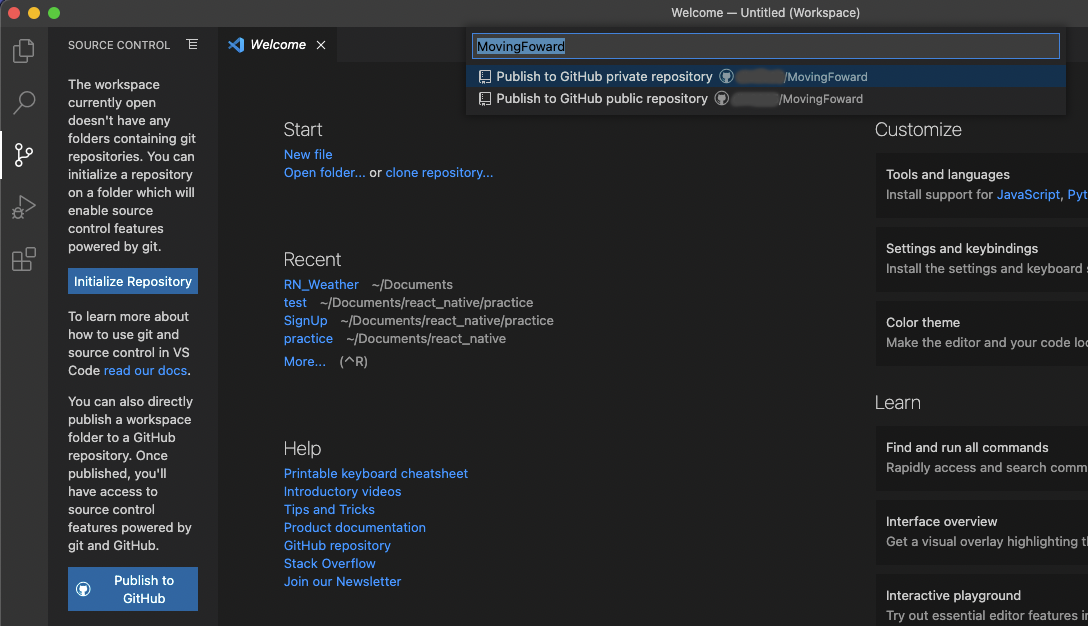Choose Publish to GitHub public repository
Viewport: 1088px width, 626px height.
(767, 99)
